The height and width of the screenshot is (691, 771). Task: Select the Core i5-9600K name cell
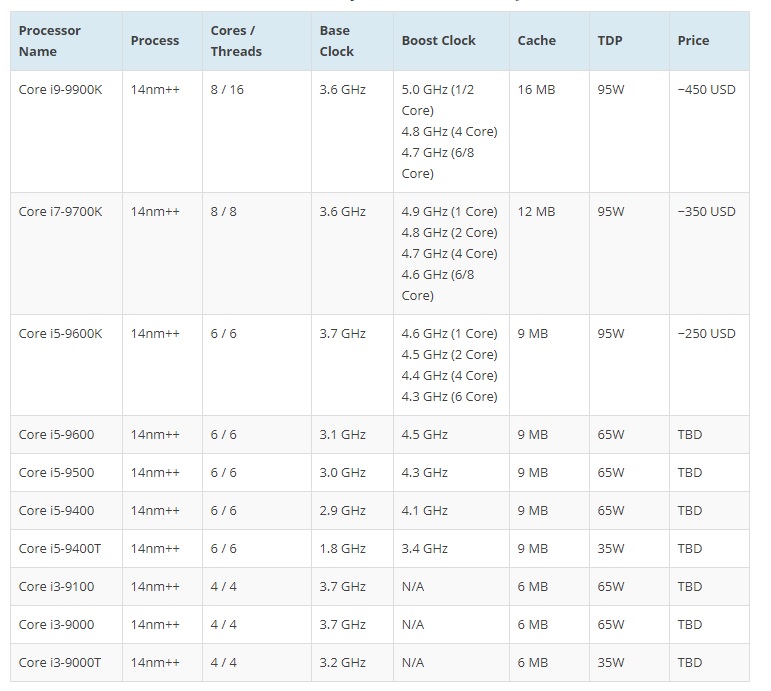(x=66, y=365)
